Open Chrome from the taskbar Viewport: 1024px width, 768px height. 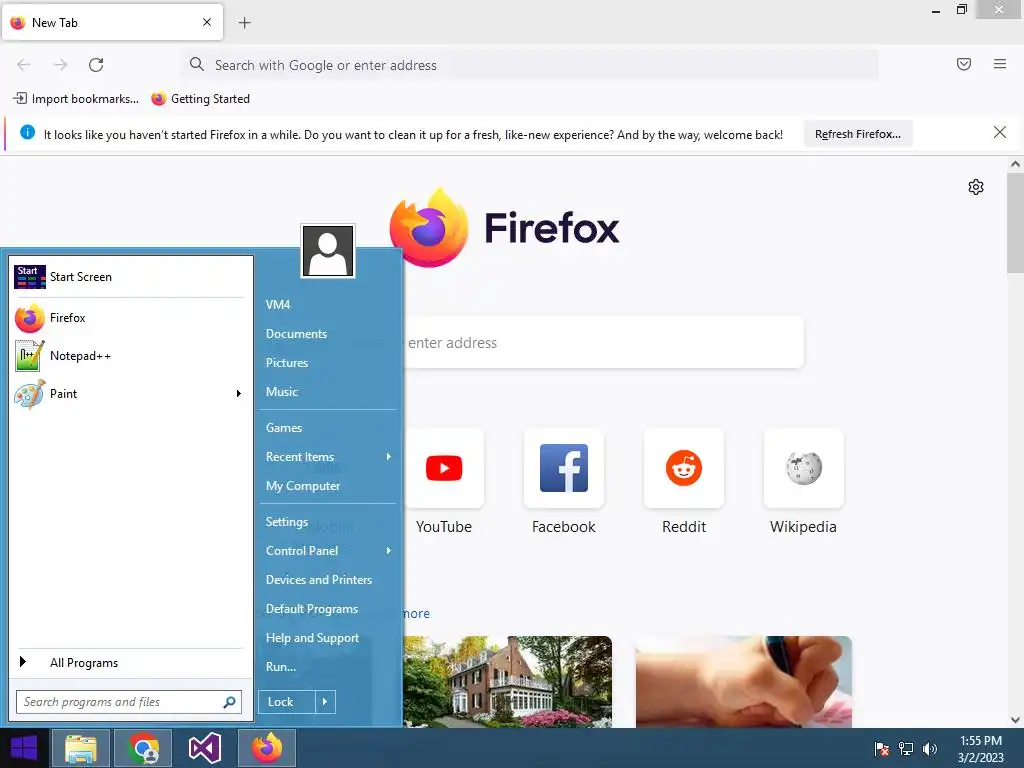coord(143,748)
